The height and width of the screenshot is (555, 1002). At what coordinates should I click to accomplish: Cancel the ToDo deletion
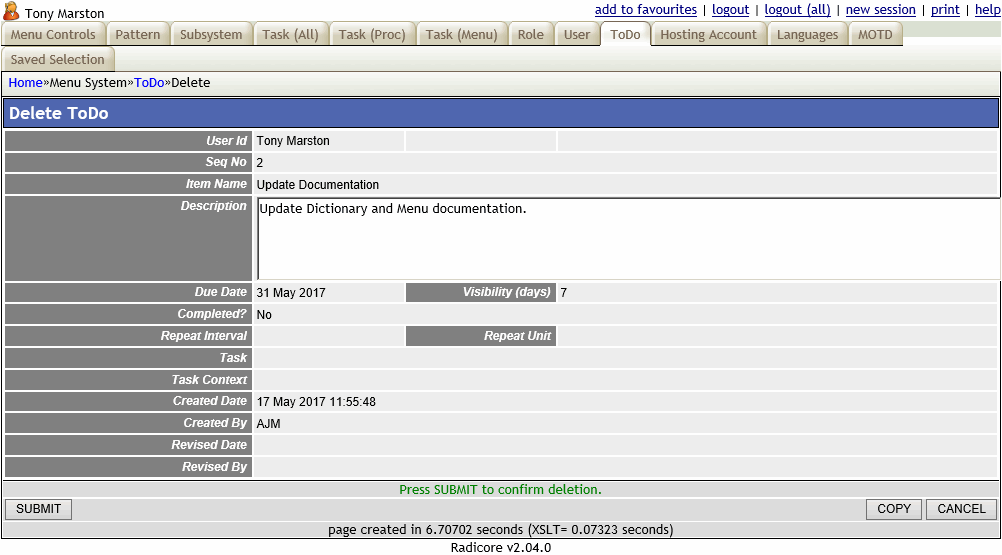[961, 509]
